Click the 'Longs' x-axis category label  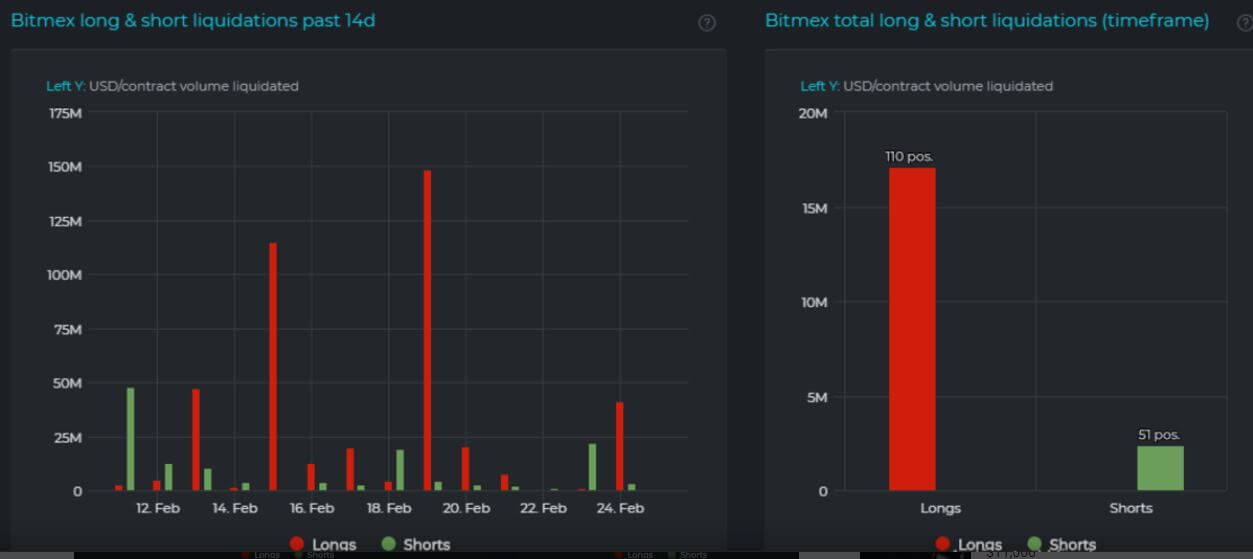(940, 508)
